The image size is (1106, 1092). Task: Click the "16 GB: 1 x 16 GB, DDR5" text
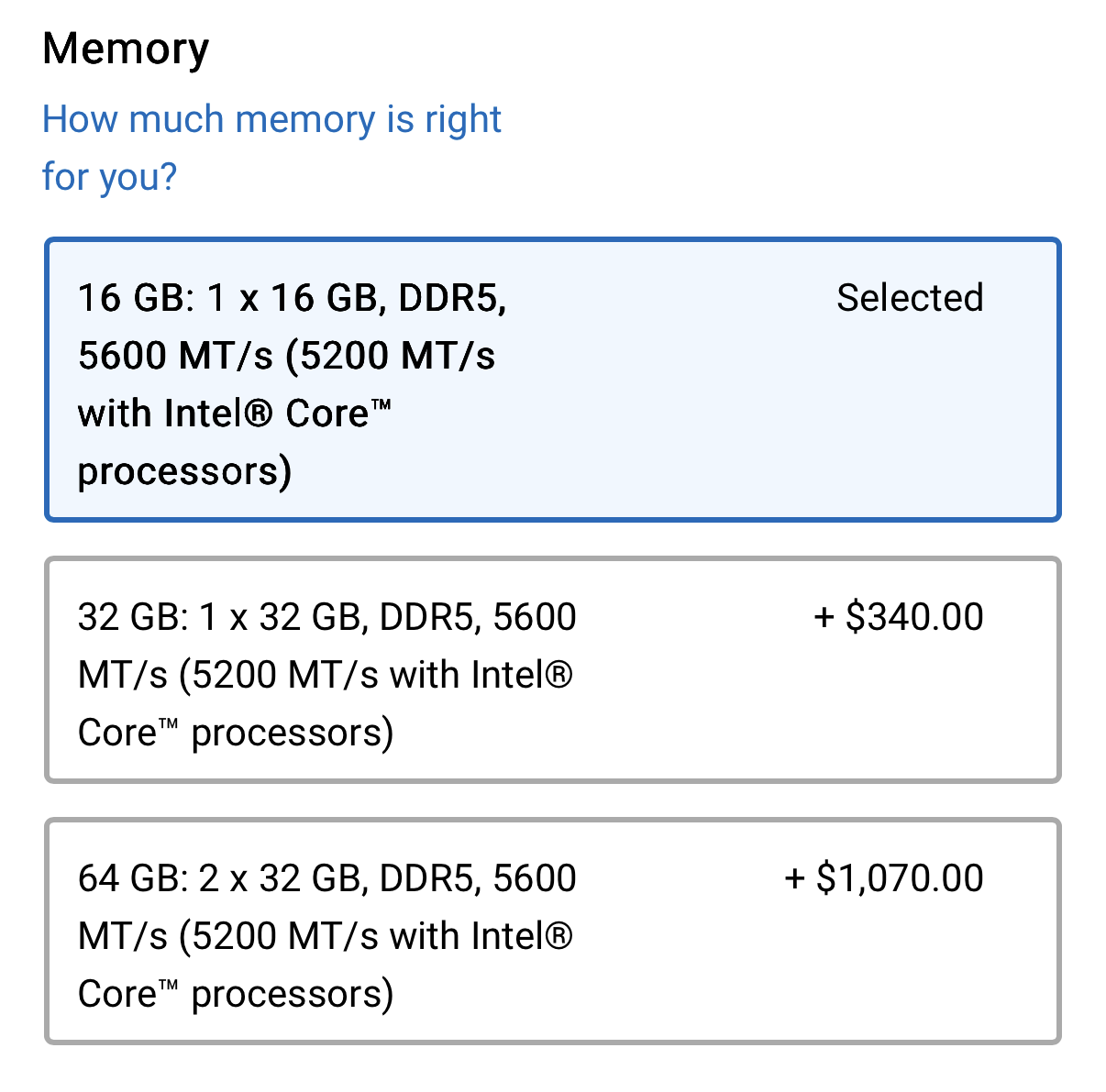[x=292, y=298]
